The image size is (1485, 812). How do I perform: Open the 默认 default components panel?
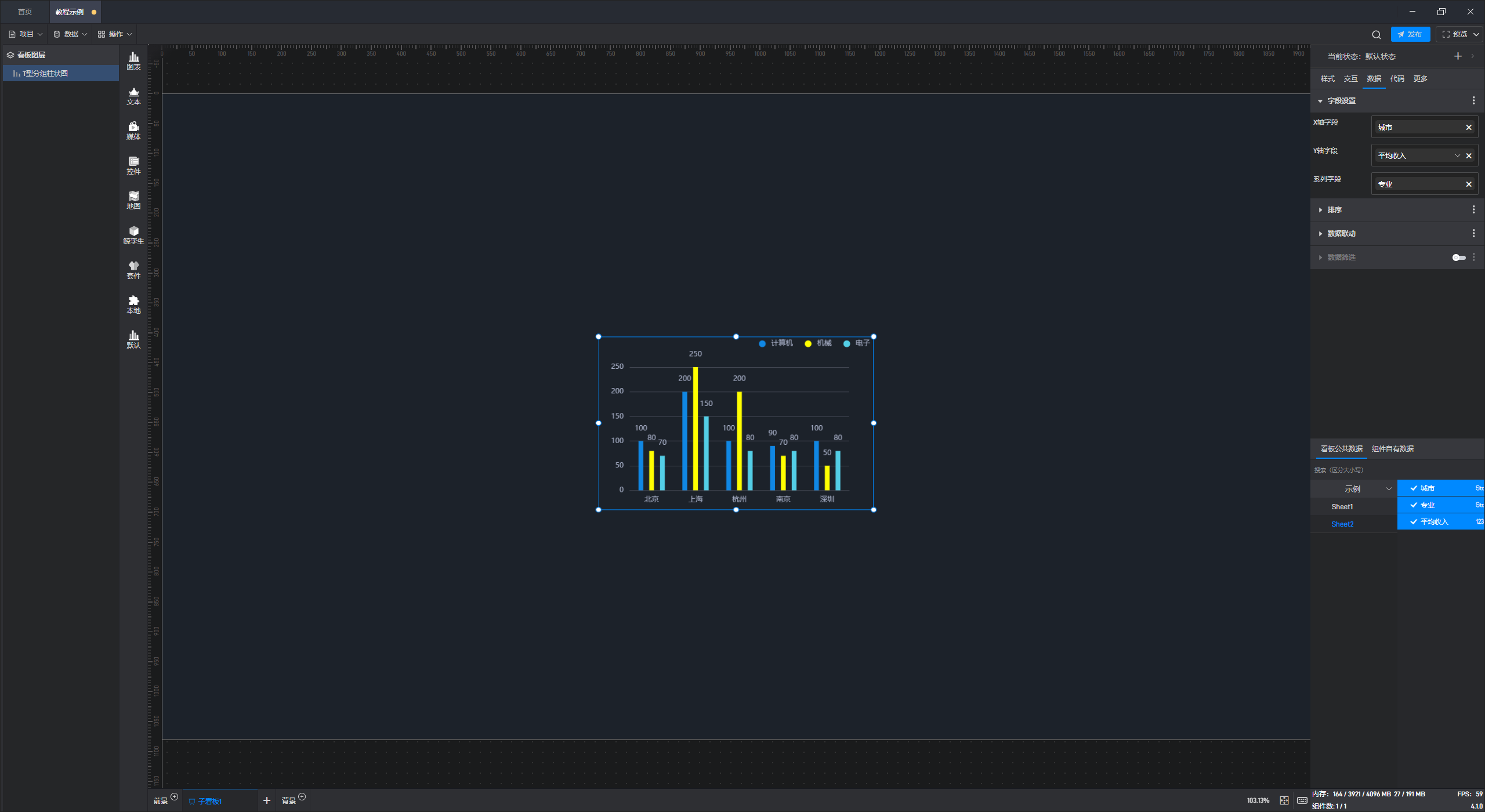[133, 339]
